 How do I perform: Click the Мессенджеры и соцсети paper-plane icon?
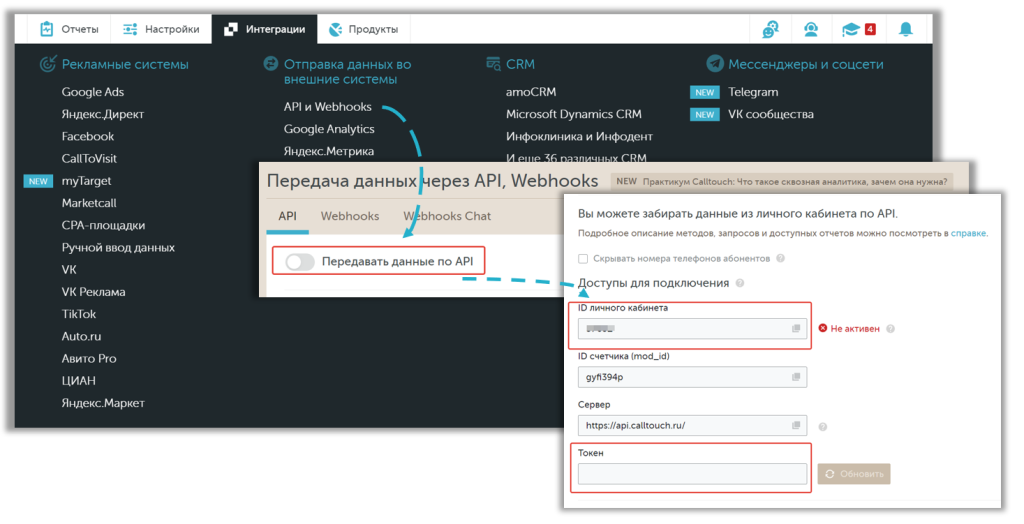point(714,64)
